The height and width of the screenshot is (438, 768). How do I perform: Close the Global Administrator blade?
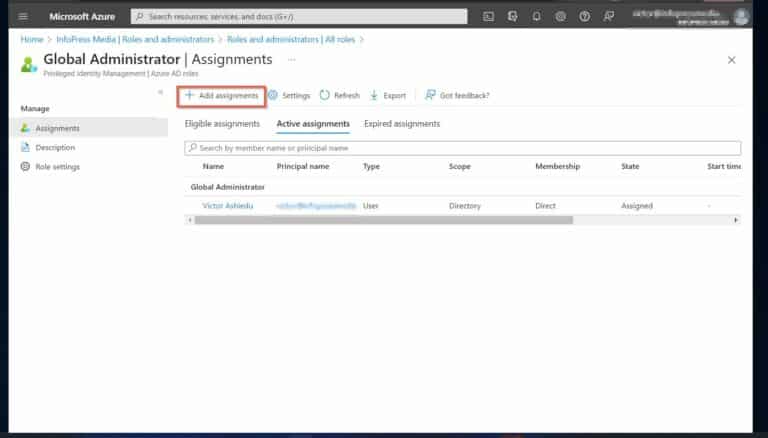731,60
